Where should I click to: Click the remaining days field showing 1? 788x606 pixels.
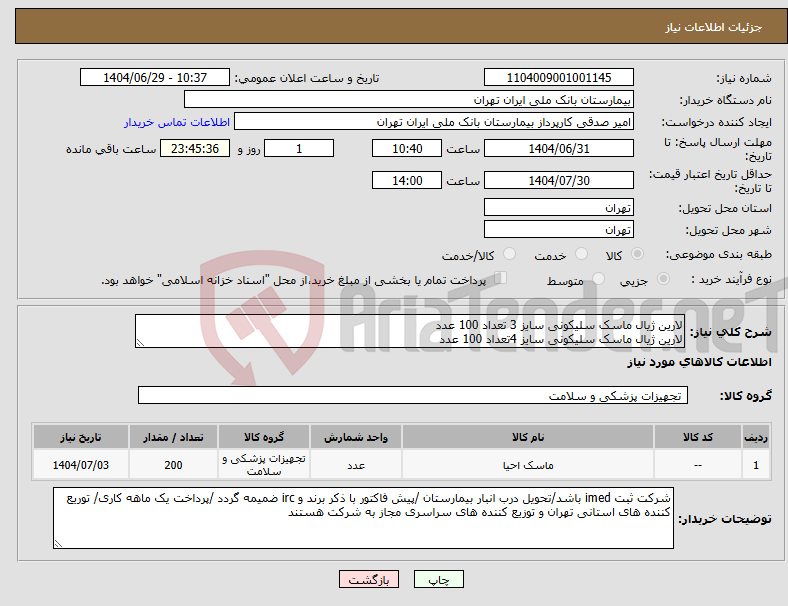click(x=299, y=148)
